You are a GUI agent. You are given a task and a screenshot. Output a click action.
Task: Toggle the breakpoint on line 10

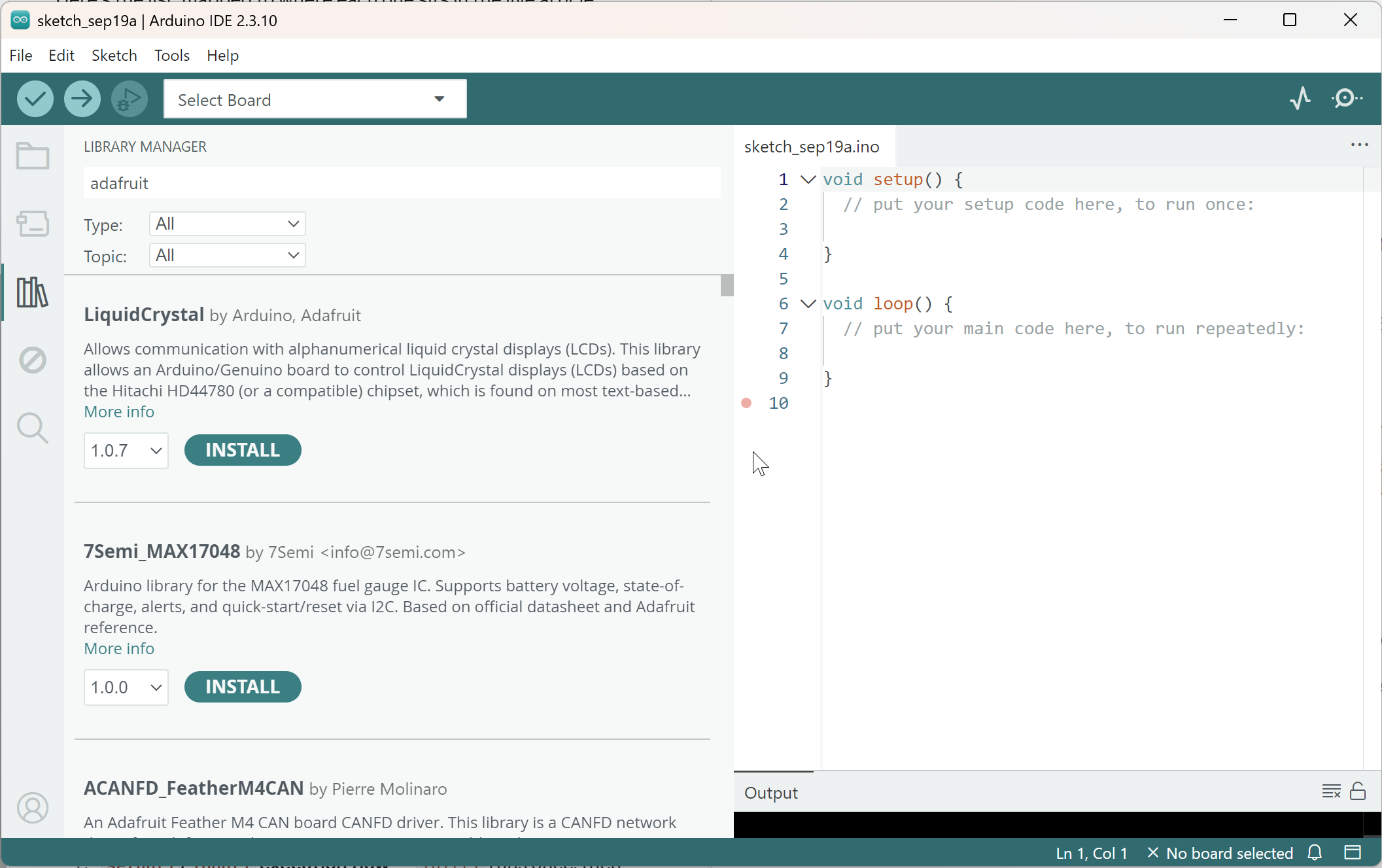coord(746,403)
